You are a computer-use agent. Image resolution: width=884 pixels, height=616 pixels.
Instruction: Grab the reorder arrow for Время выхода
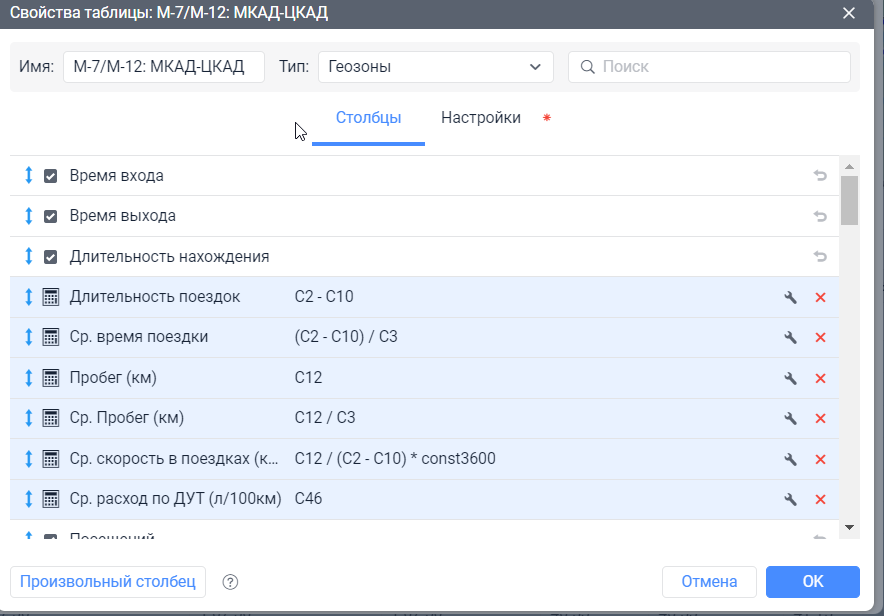[28, 216]
